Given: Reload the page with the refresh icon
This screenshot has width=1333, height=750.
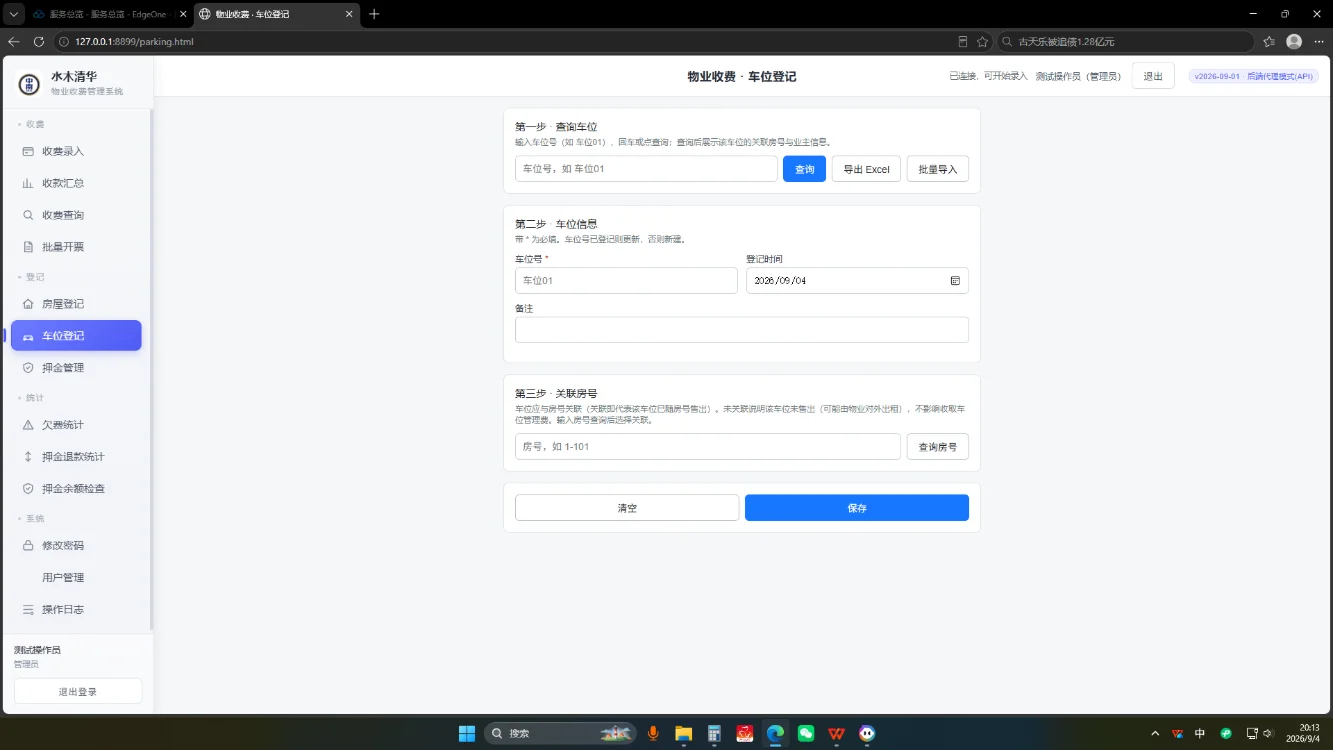Looking at the screenshot, I should pyautogui.click(x=39, y=42).
